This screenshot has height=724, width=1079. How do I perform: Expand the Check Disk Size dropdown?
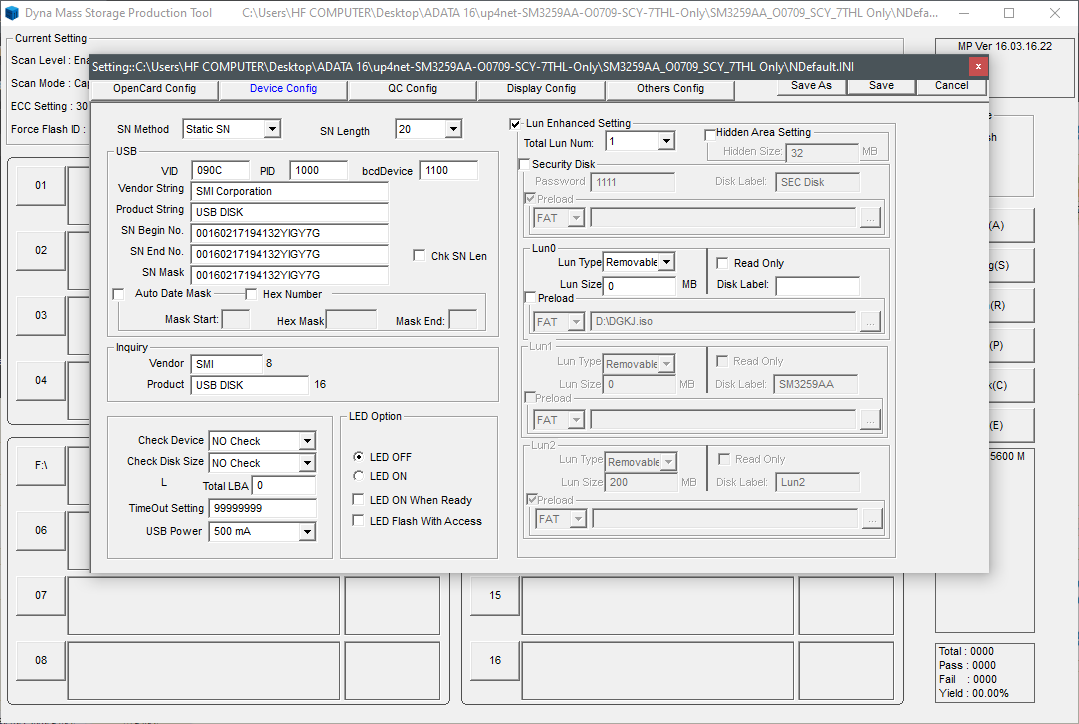[x=308, y=462]
